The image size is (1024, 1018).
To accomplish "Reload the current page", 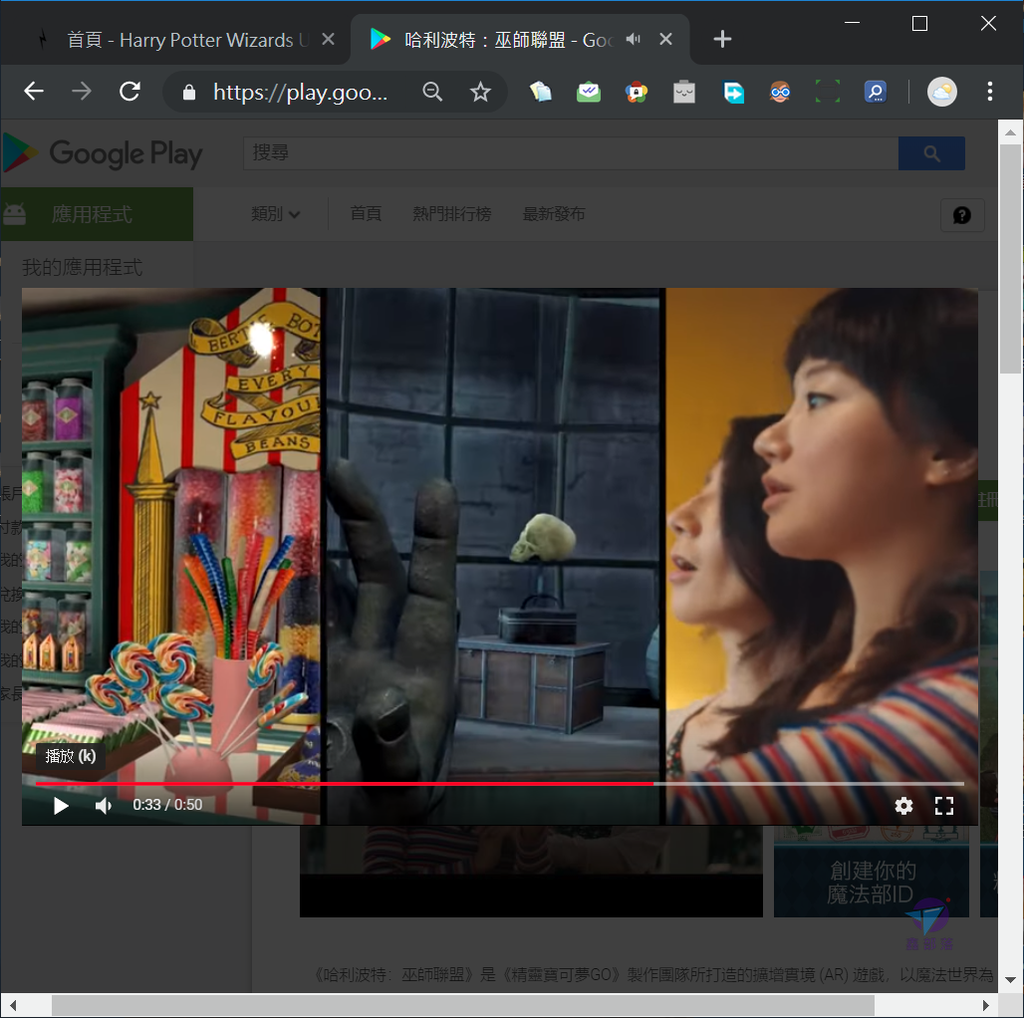I will pos(130,91).
